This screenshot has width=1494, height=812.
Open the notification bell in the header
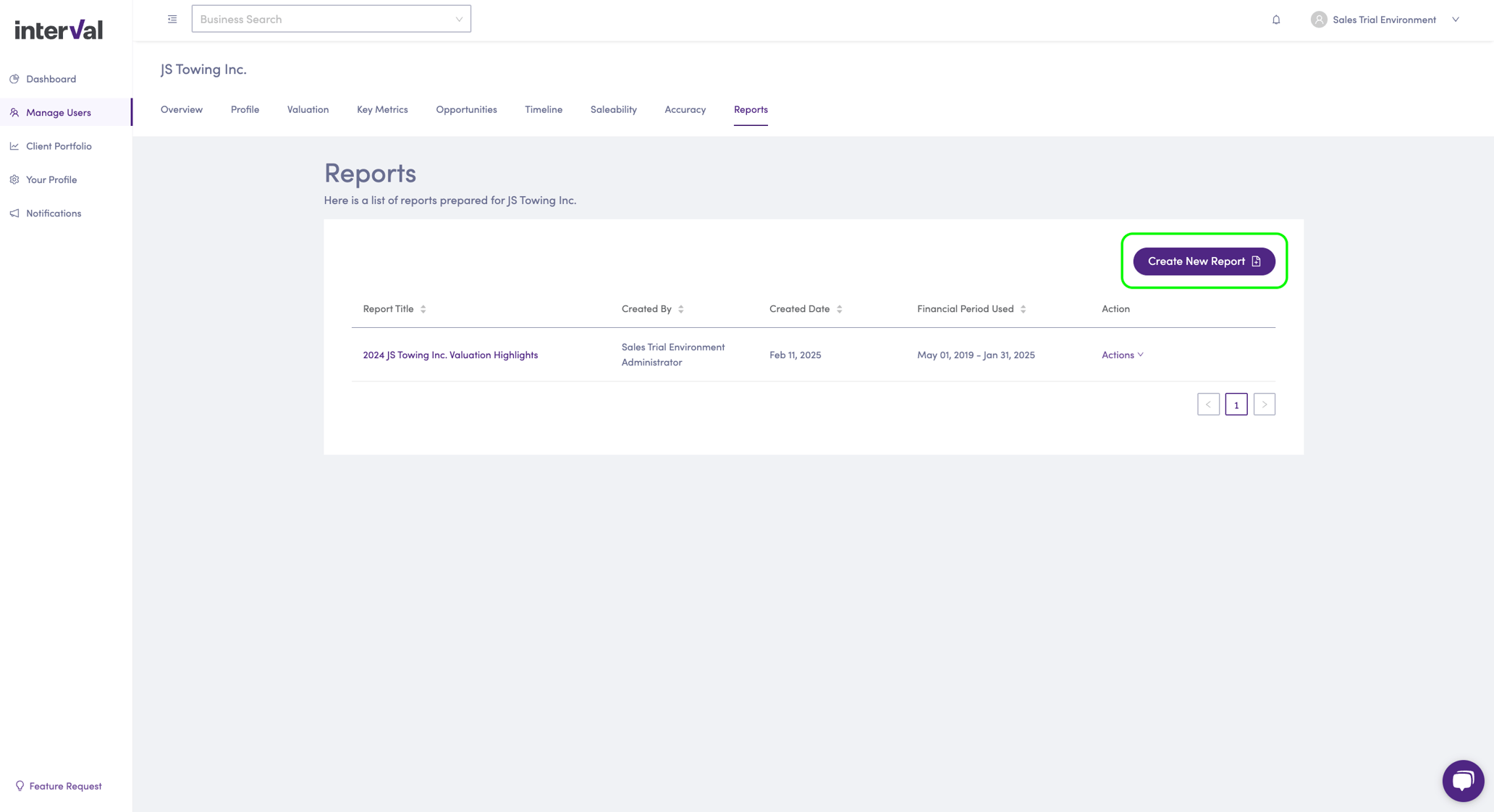click(x=1276, y=20)
